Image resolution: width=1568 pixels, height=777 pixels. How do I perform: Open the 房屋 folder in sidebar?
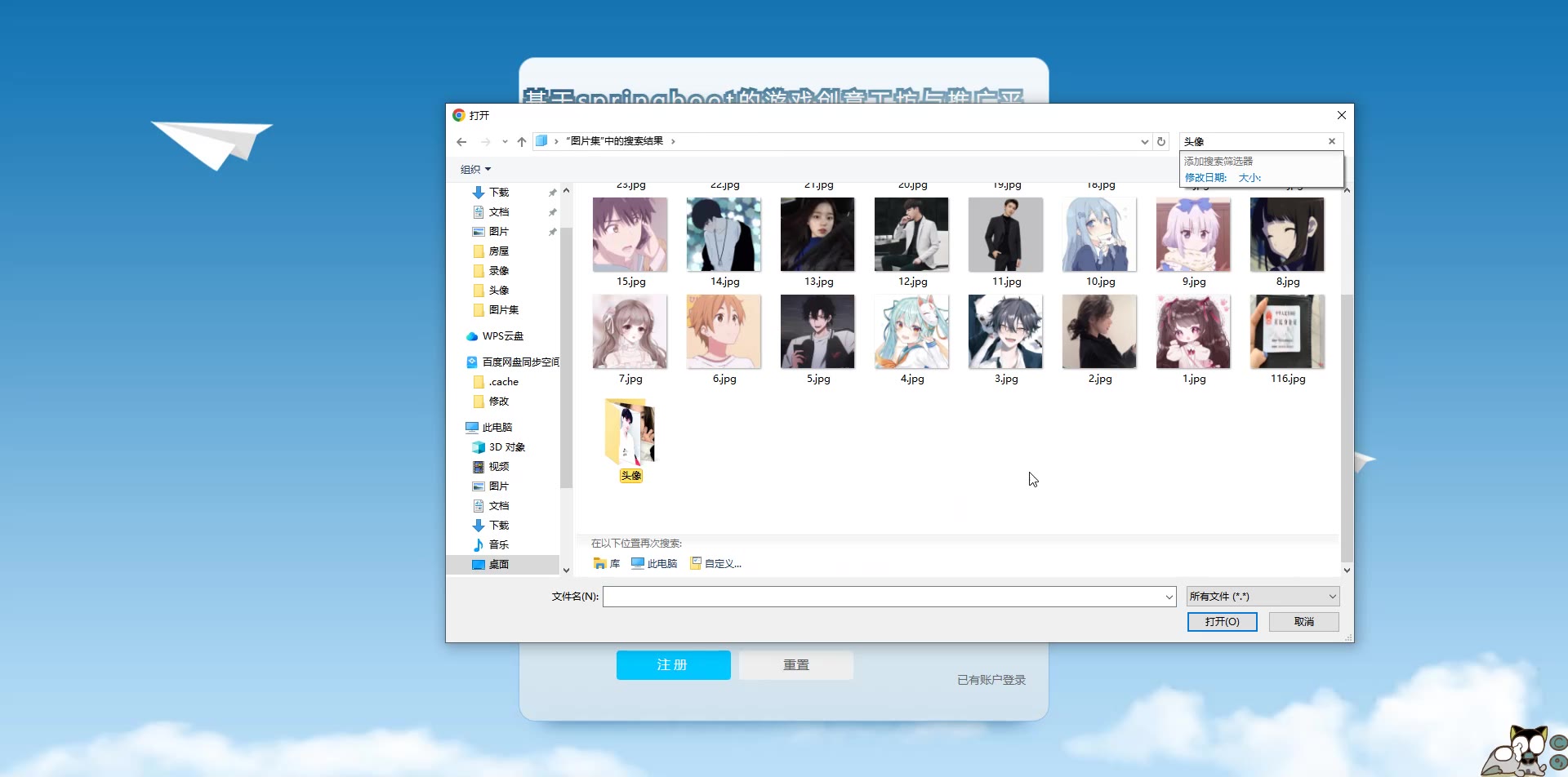coord(499,251)
